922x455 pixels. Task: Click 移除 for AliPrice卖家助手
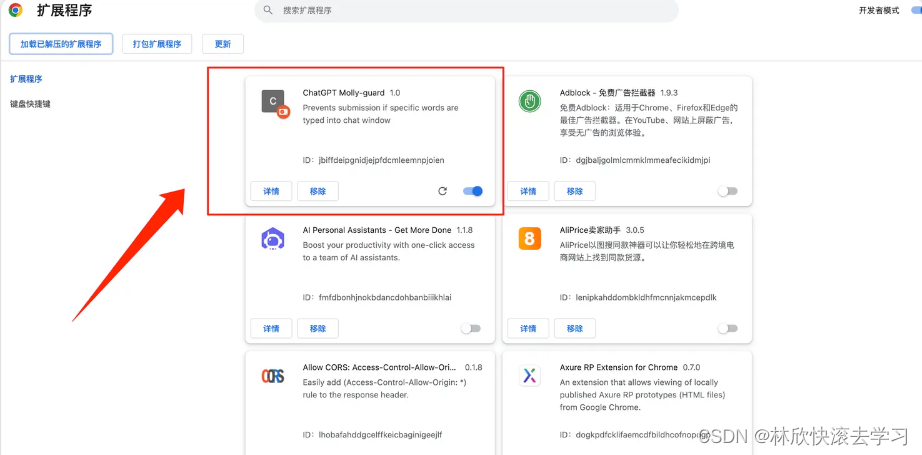574,328
